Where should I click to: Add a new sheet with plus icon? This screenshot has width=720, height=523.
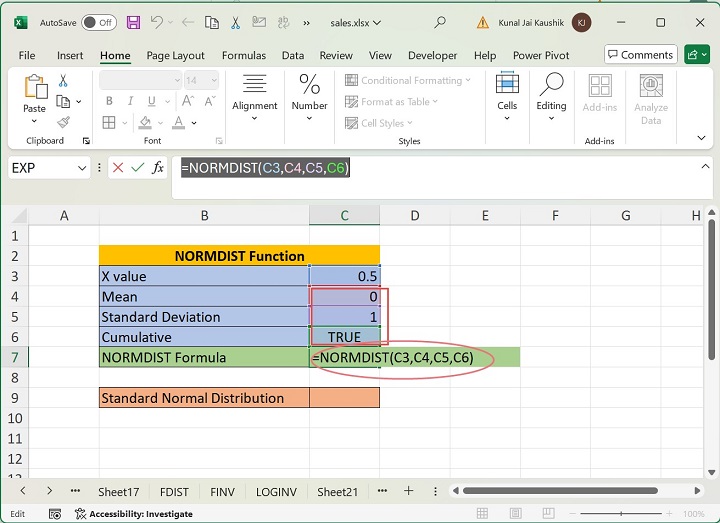pyautogui.click(x=408, y=491)
